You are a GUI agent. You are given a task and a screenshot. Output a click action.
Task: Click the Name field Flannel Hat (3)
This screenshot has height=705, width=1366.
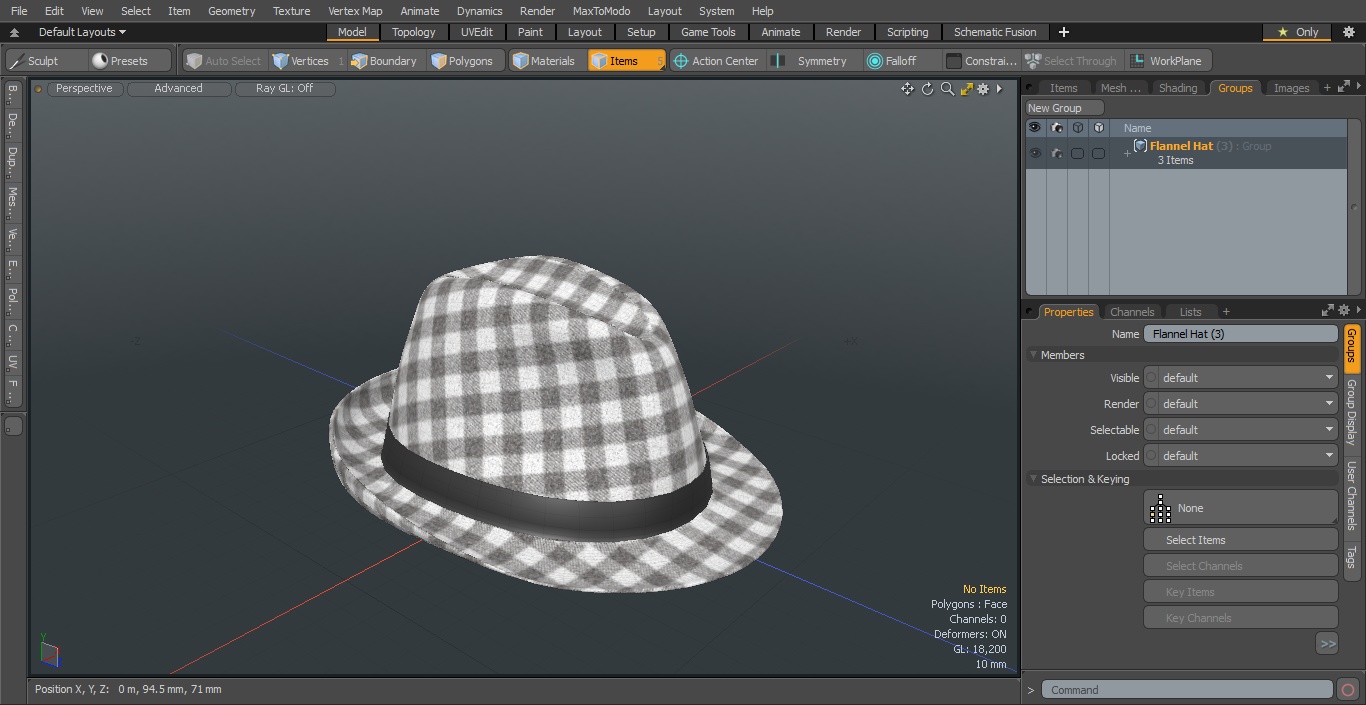click(1240, 334)
